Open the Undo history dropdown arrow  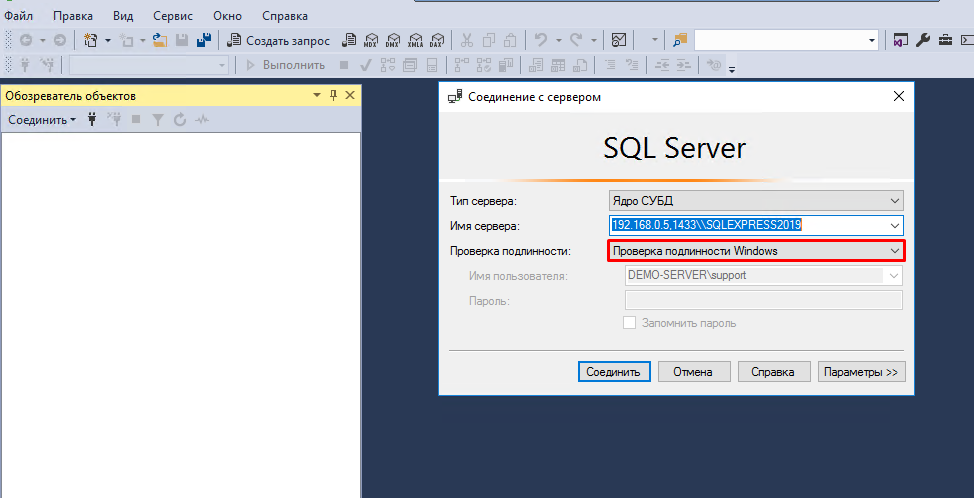pyautogui.click(x=558, y=40)
